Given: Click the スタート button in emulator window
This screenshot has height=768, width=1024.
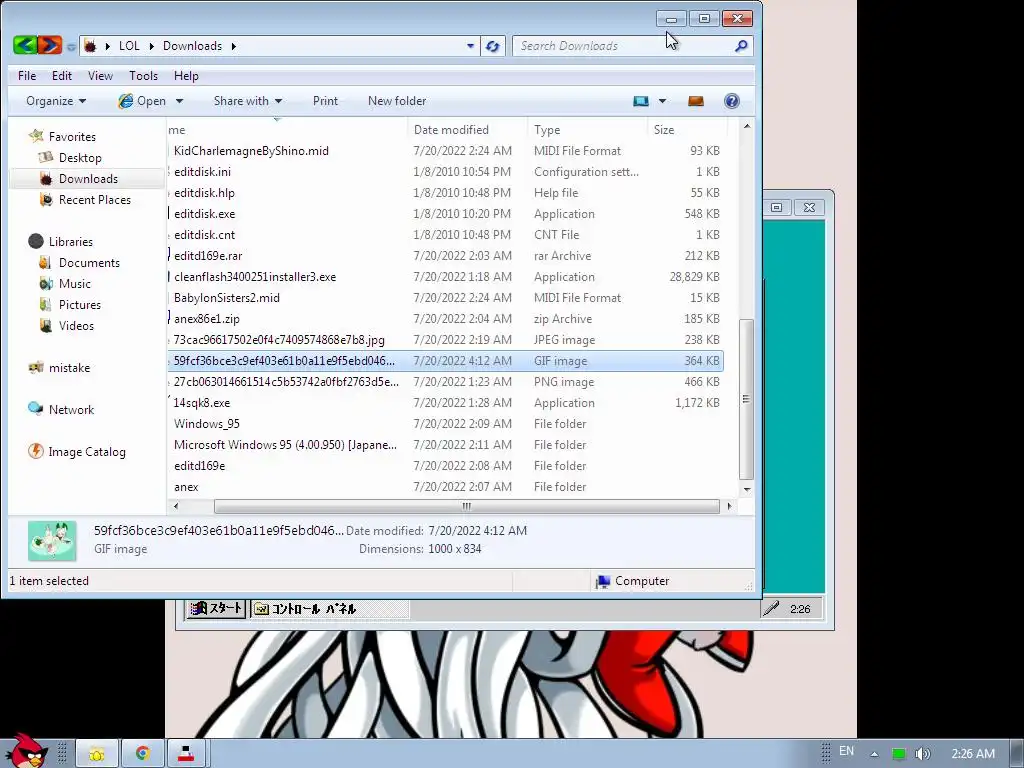Looking at the screenshot, I should [216, 609].
